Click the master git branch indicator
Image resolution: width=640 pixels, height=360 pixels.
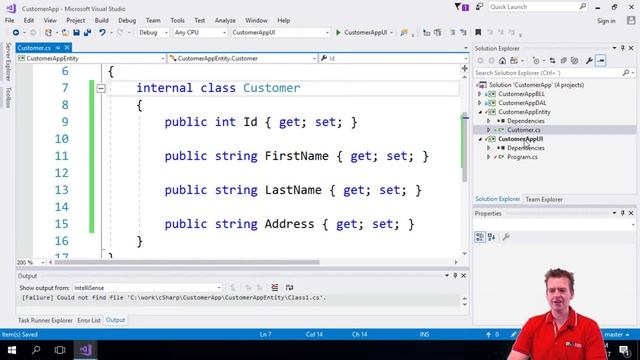(613, 334)
